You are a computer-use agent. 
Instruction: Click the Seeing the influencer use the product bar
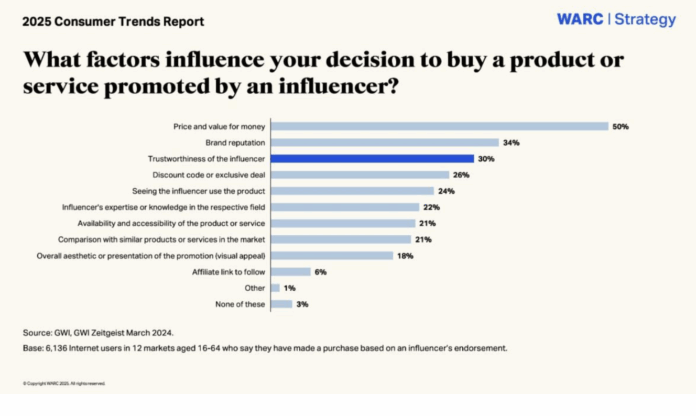352,190
